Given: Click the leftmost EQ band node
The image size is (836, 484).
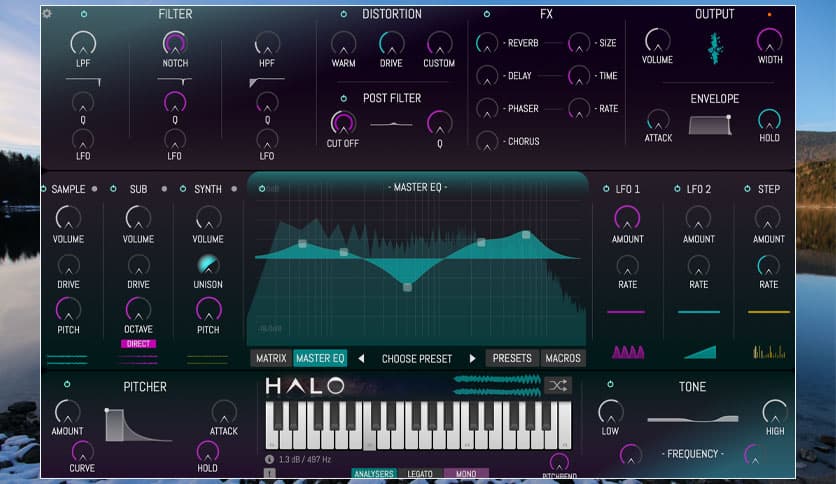Looking at the screenshot, I should (x=302, y=244).
